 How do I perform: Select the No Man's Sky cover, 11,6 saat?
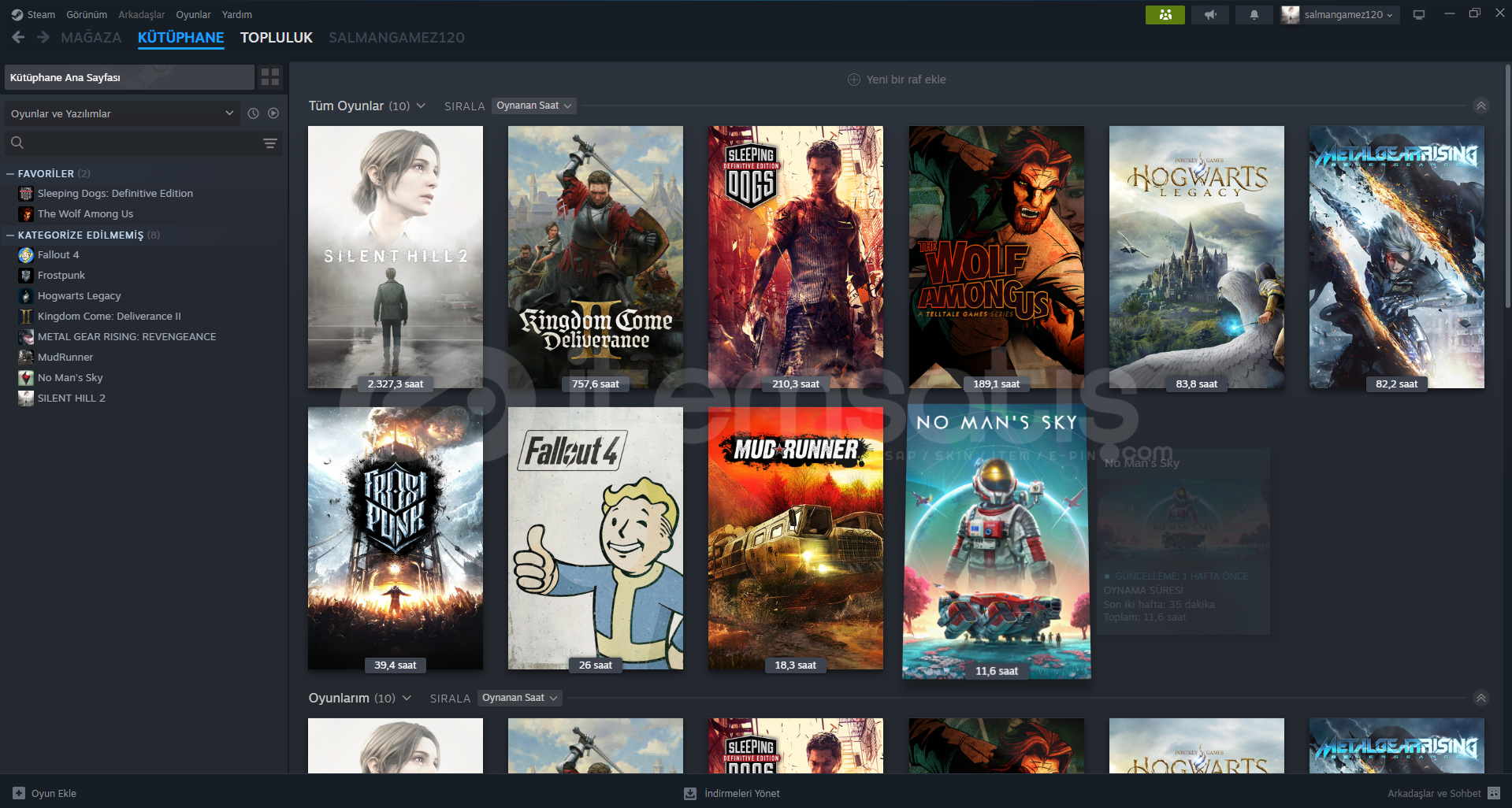(997, 542)
